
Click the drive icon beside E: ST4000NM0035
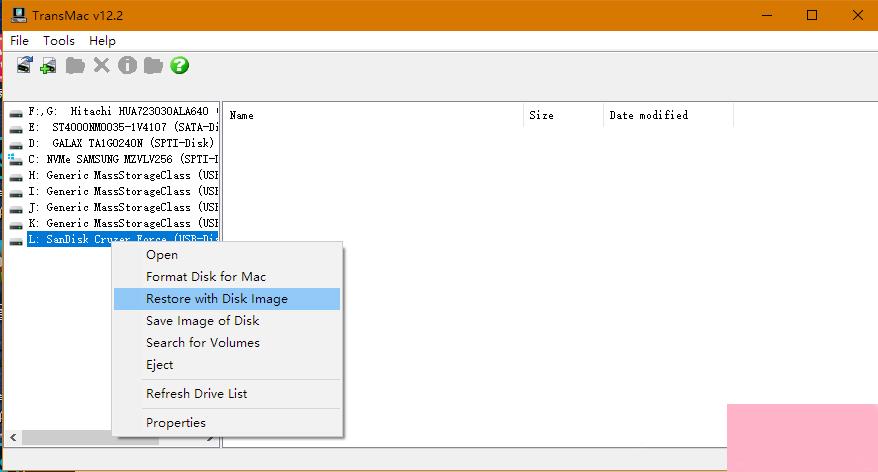(16, 128)
